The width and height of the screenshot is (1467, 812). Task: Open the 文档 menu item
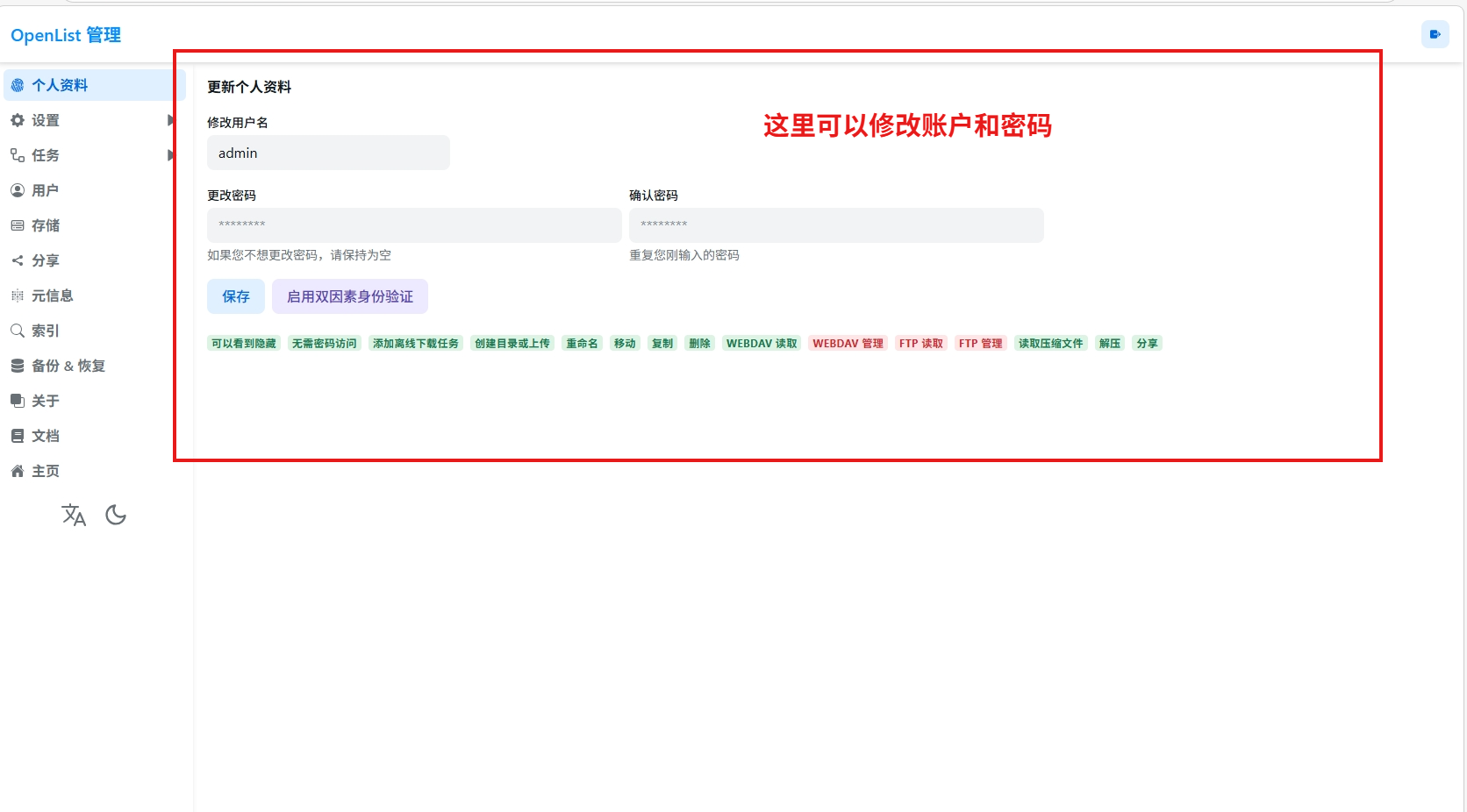click(95, 436)
